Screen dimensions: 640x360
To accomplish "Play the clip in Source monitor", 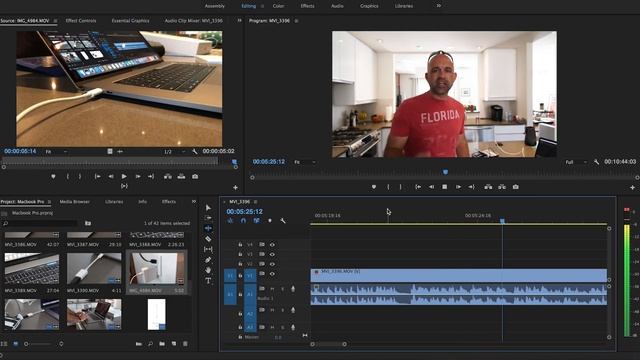I will [x=124, y=176].
